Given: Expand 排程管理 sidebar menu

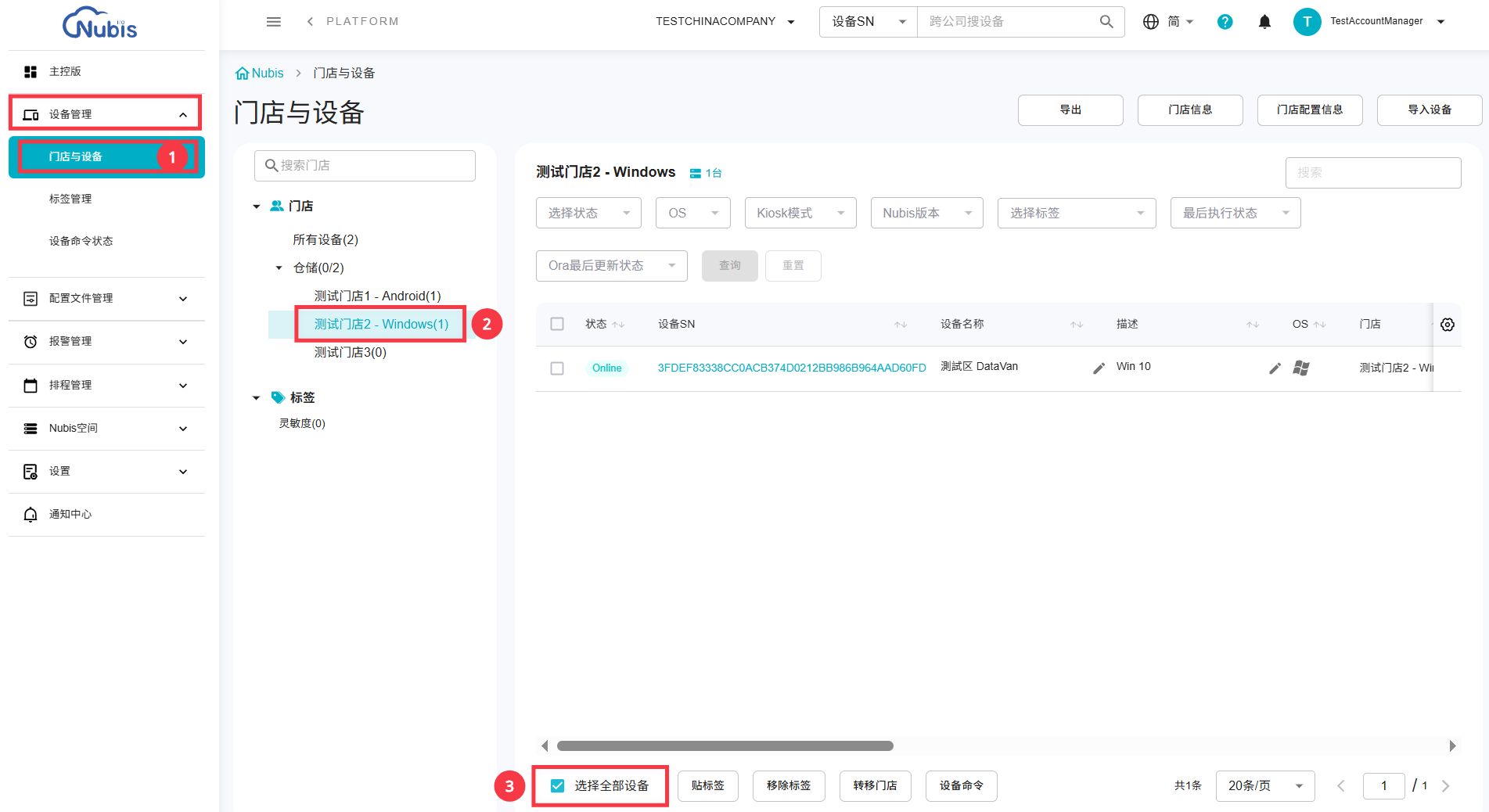Looking at the screenshot, I should click(x=106, y=386).
